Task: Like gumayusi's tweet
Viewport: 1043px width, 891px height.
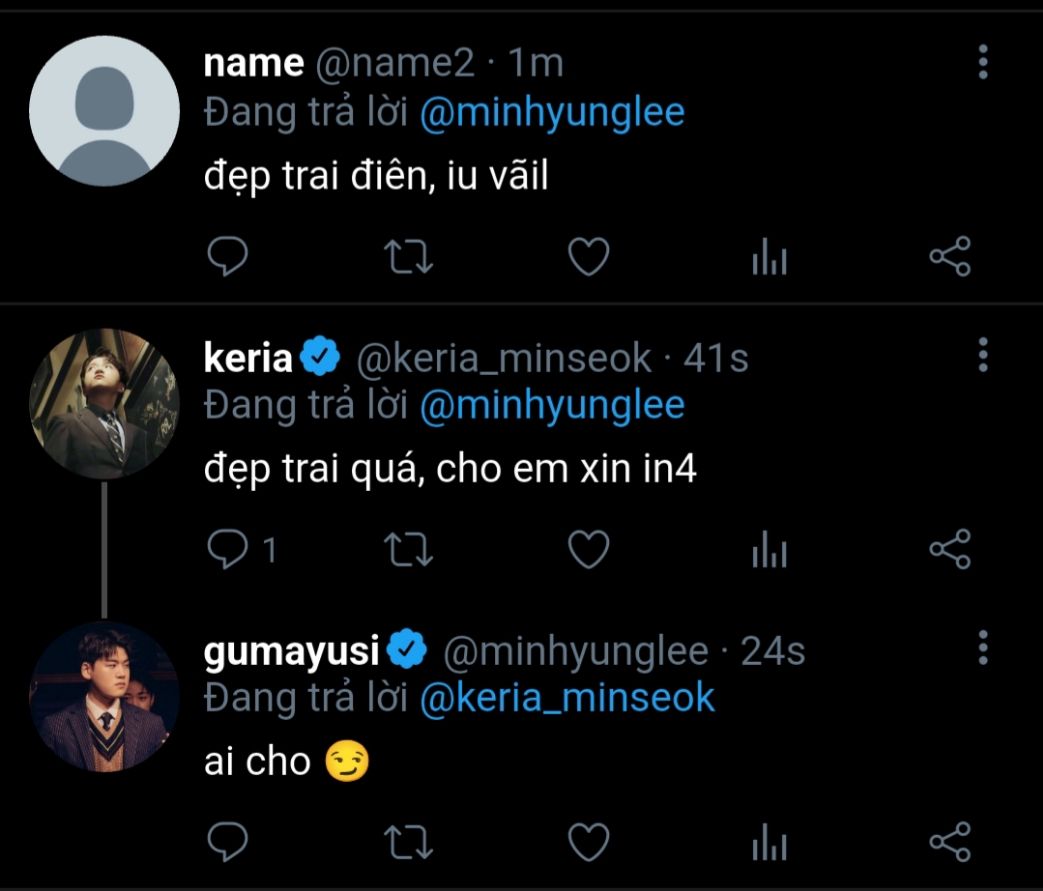Action: [589, 841]
